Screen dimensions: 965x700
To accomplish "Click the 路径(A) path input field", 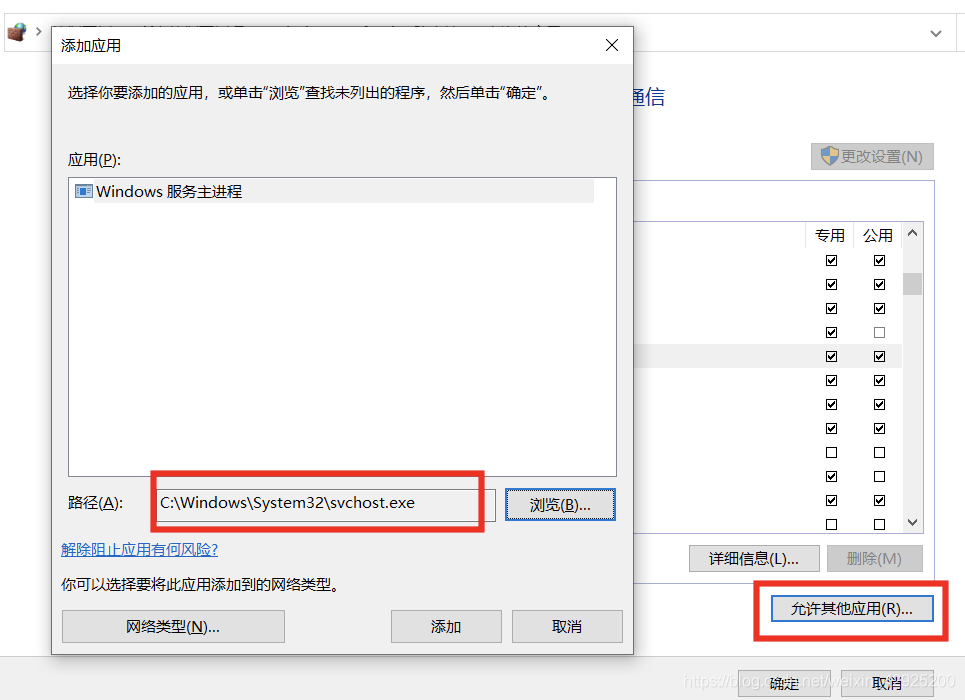I will (x=326, y=504).
